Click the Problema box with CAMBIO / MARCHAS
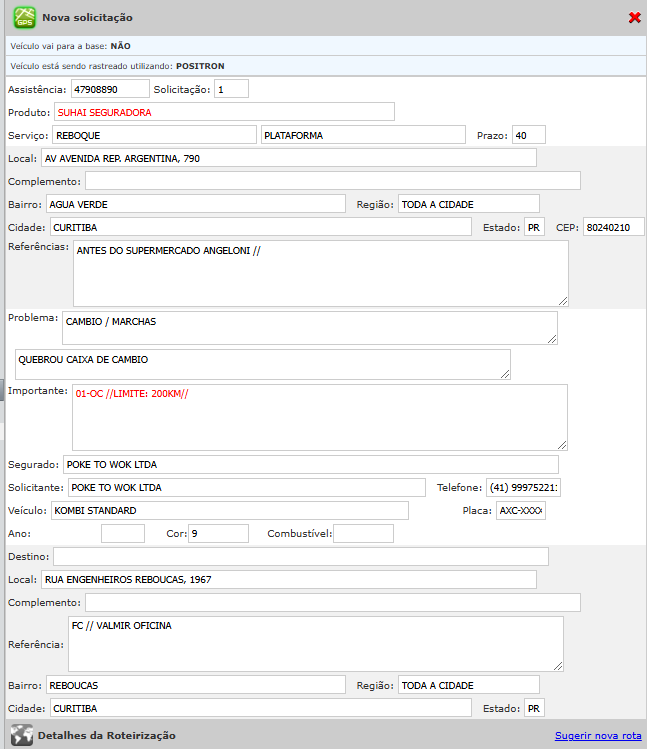 [310, 327]
